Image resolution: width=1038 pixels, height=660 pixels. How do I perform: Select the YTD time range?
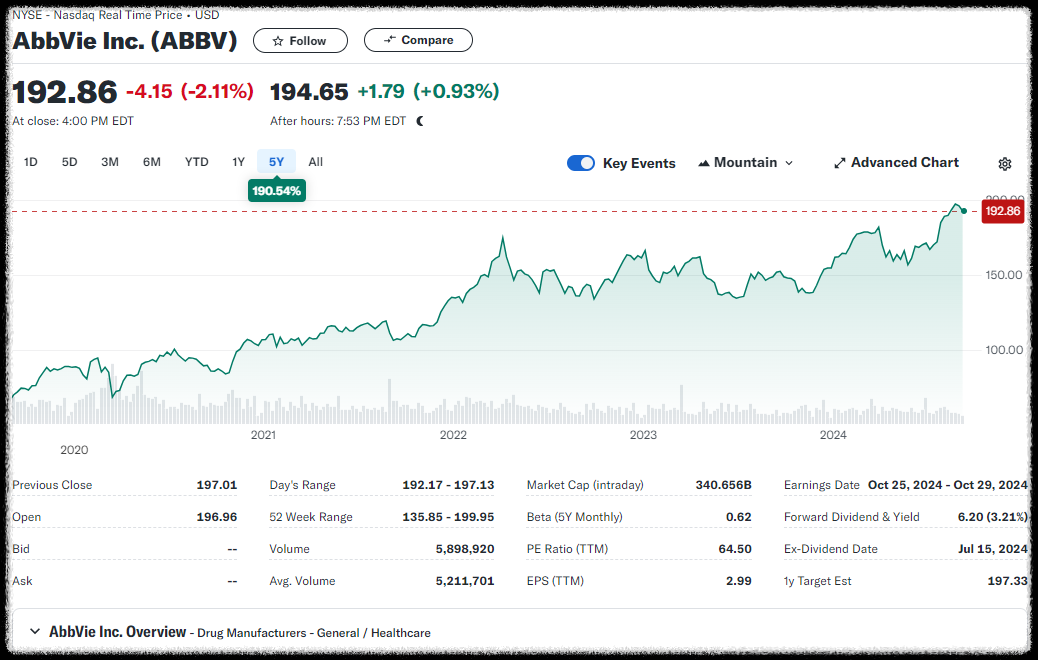pos(197,162)
